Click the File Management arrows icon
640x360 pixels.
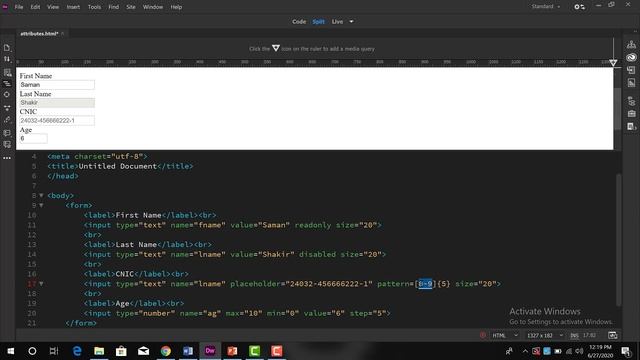tap(7, 60)
